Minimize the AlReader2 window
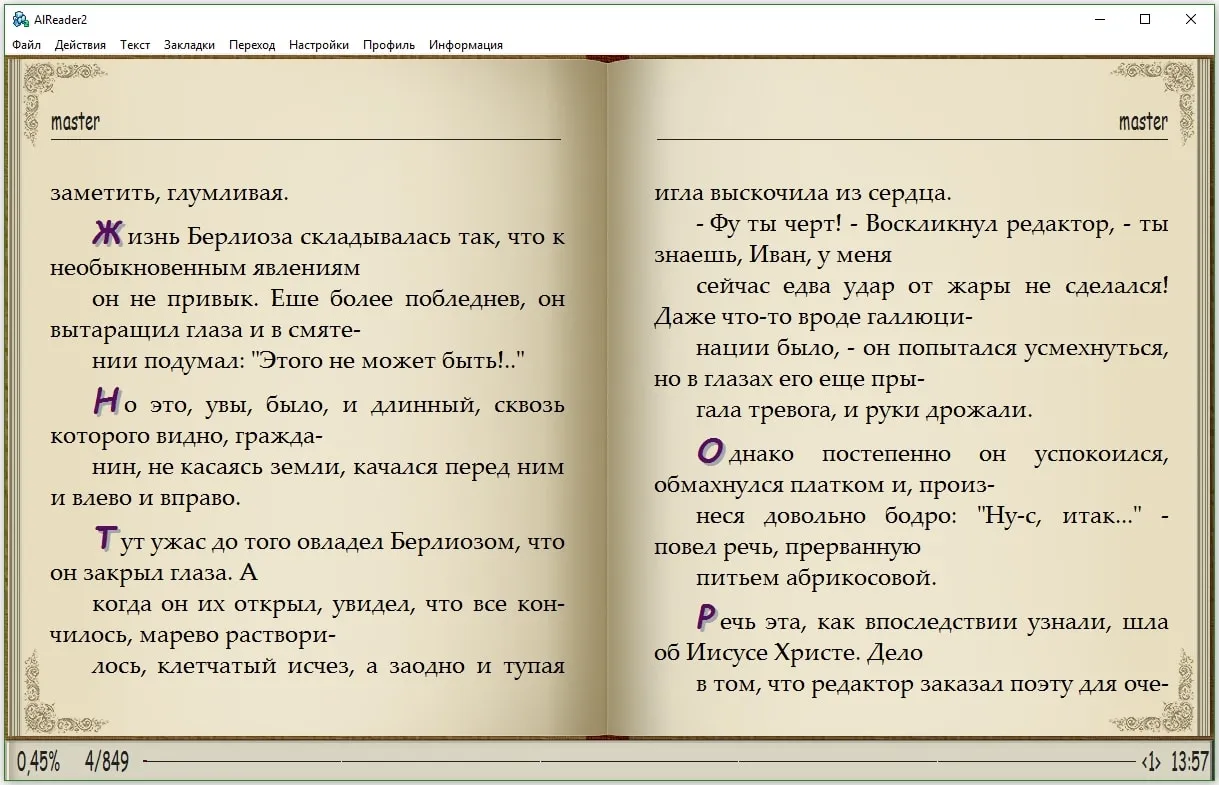Viewport: 1219px width, 785px height. (1099, 19)
